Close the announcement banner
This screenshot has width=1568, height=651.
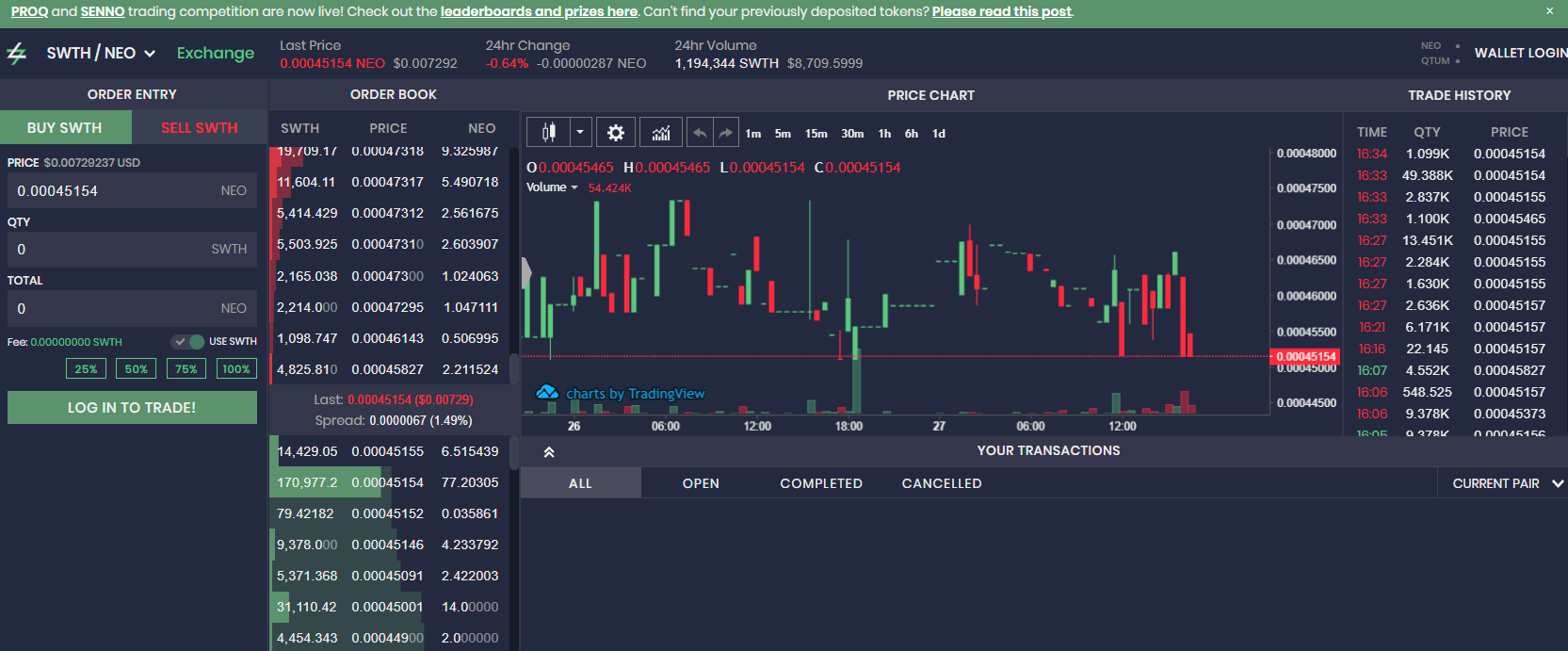(x=1550, y=11)
